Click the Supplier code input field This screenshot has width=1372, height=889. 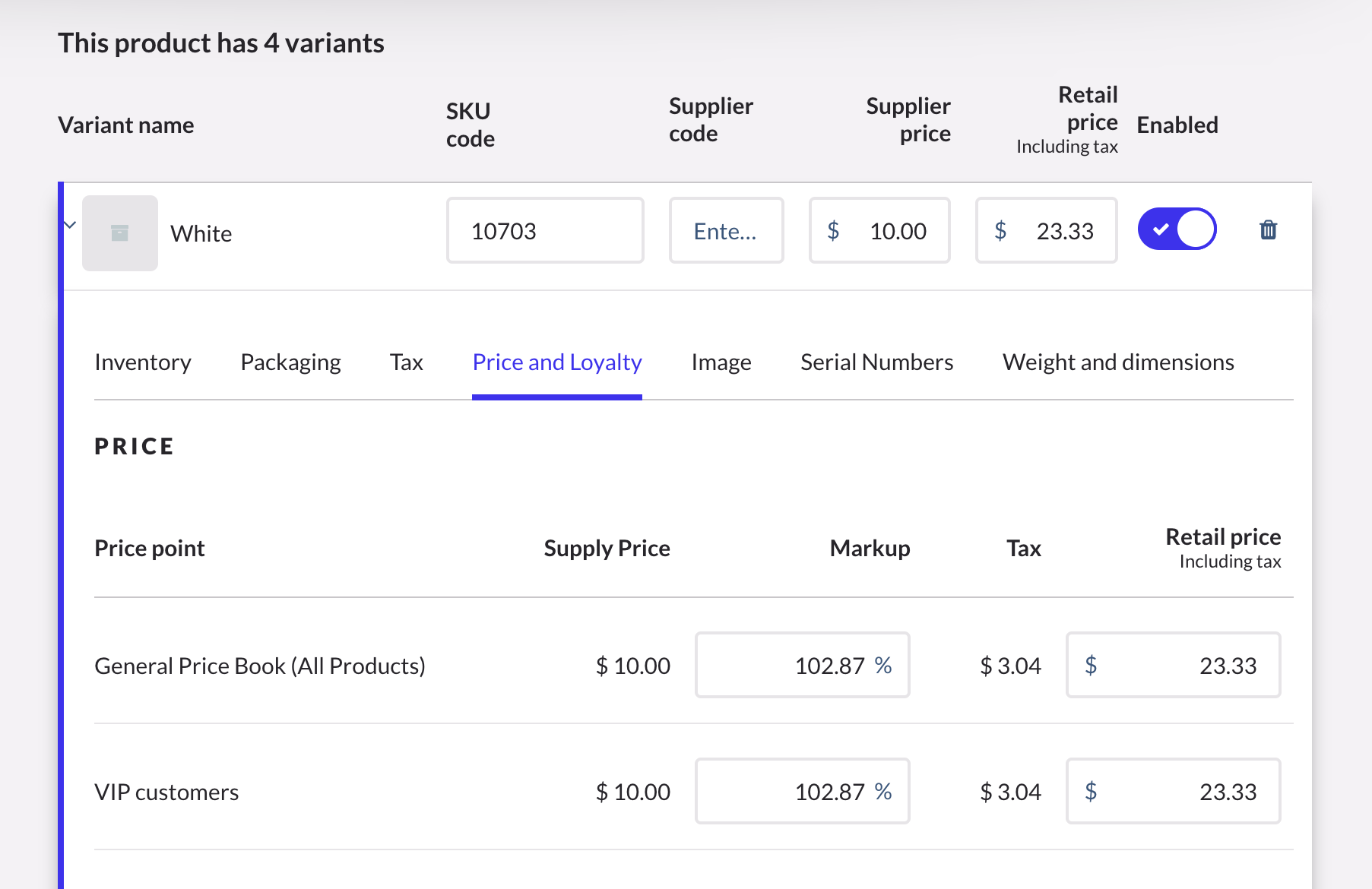(x=726, y=231)
